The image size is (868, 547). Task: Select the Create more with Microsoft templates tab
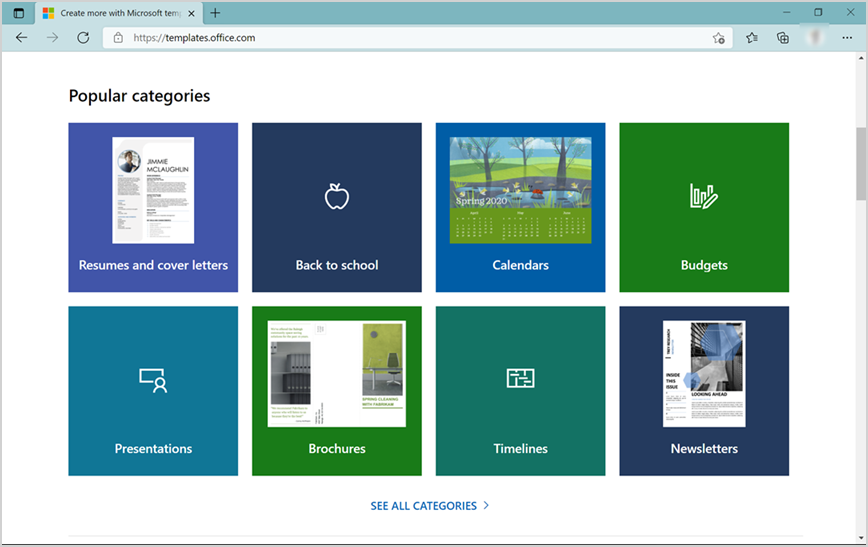tap(115, 13)
